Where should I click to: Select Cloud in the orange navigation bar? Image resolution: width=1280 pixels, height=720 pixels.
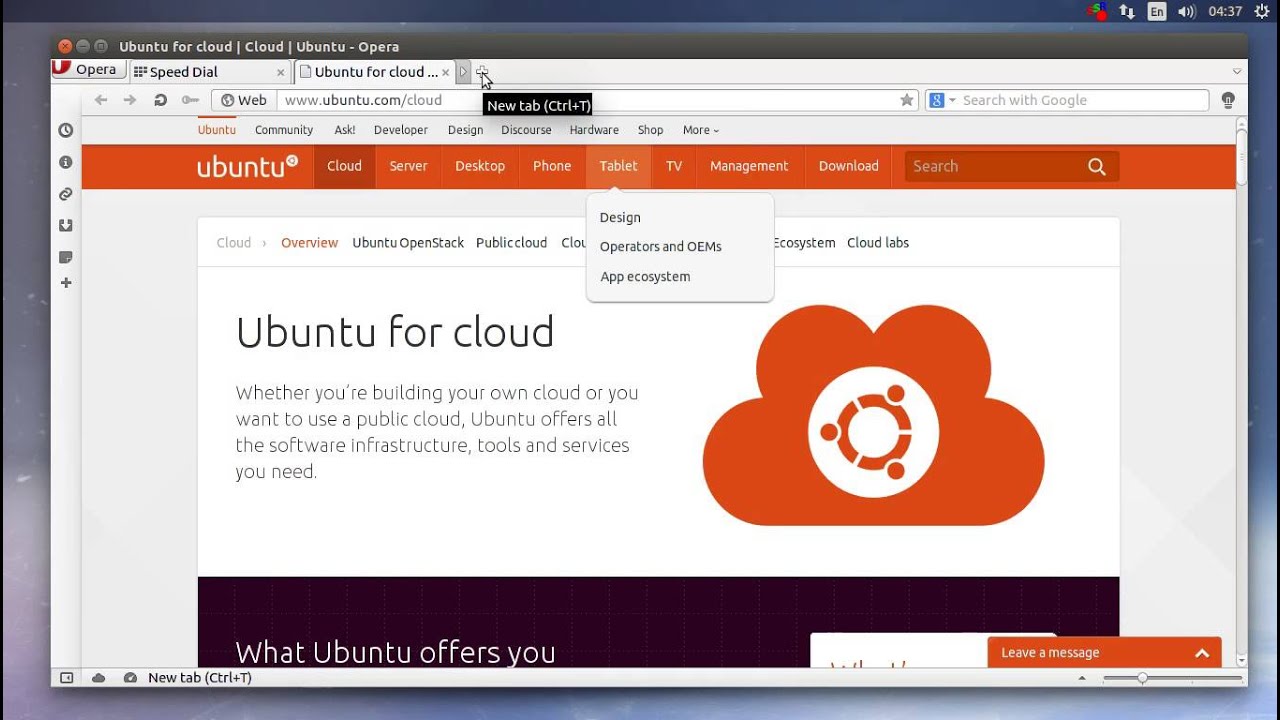click(x=344, y=166)
